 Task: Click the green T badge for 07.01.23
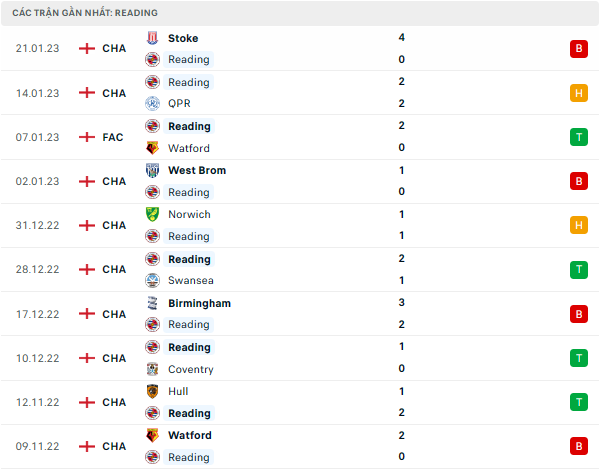coord(578,137)
